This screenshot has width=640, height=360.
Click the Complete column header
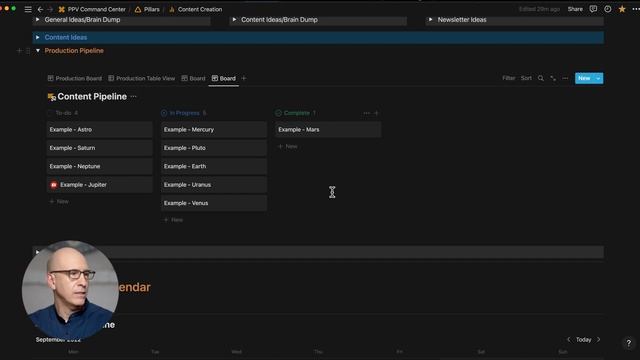pyautogui.click(x=296, y=113)
